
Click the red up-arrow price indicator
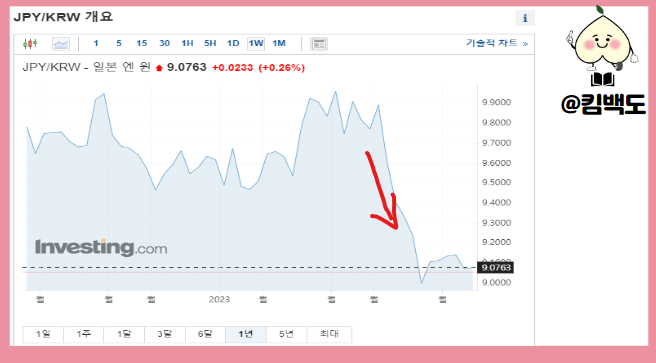[x=159, y=68]
